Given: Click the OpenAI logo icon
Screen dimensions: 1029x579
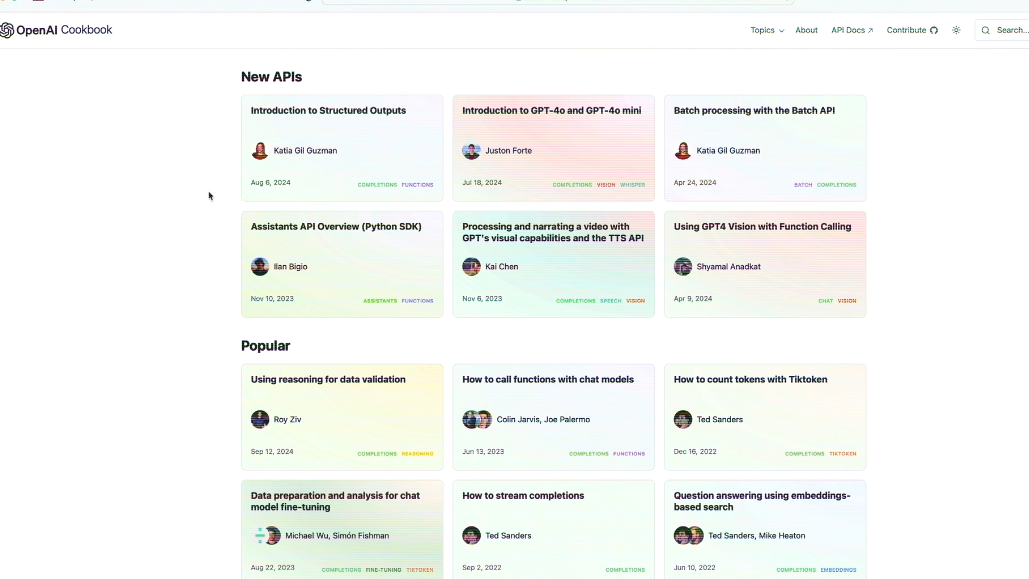Looking at the screenshot, I should [x=7, y=30].
